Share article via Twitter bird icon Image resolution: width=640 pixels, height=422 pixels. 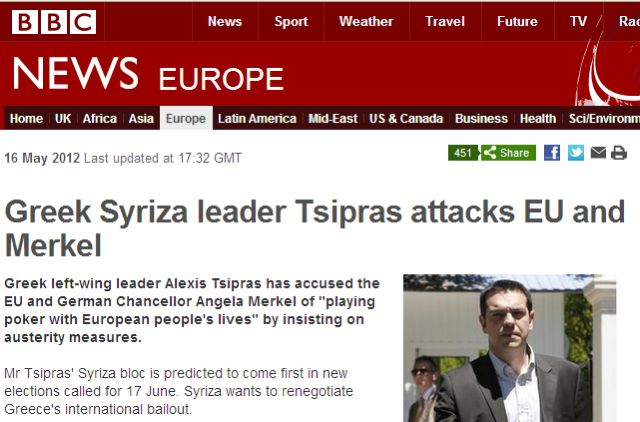coord(576,153)
